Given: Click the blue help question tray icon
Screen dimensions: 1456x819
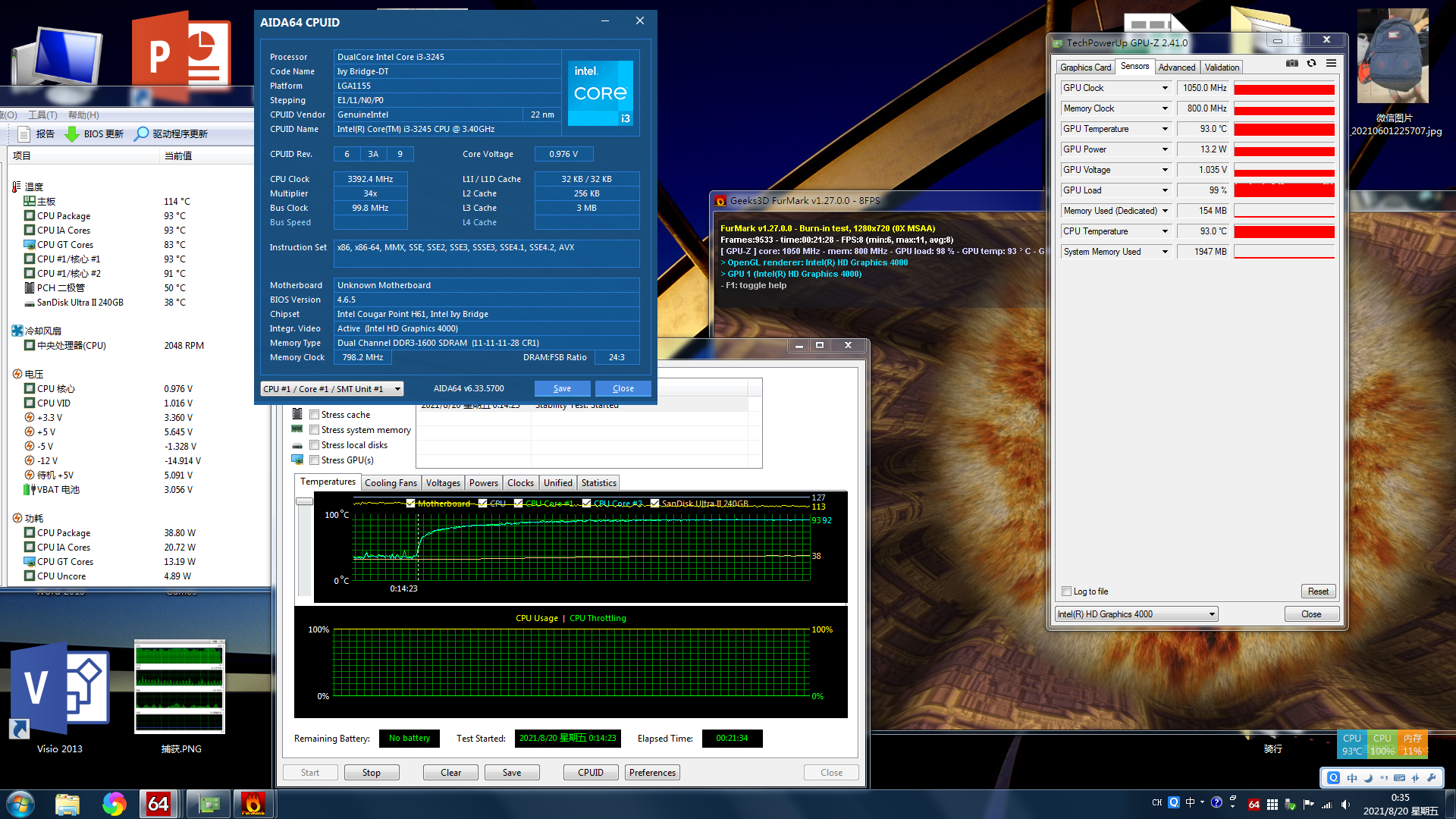Looking at the screenshot, I should click(x=1216, y=802).
